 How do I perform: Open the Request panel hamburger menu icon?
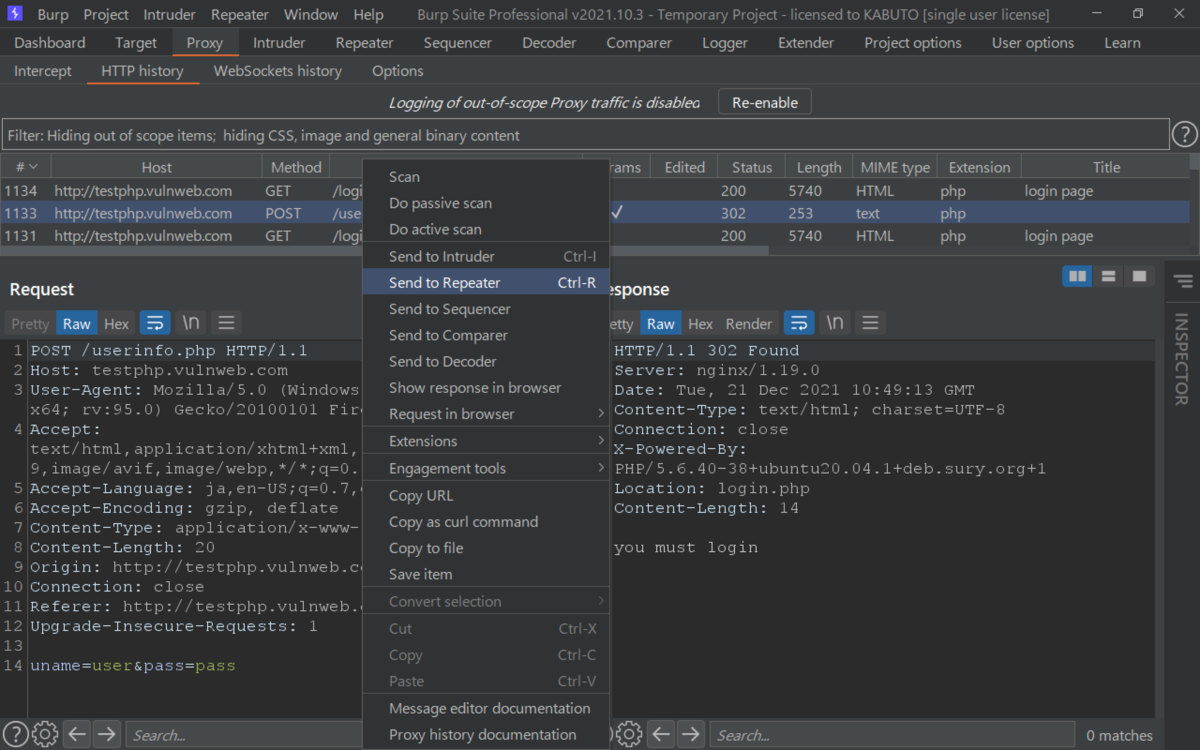coord(226,323)
